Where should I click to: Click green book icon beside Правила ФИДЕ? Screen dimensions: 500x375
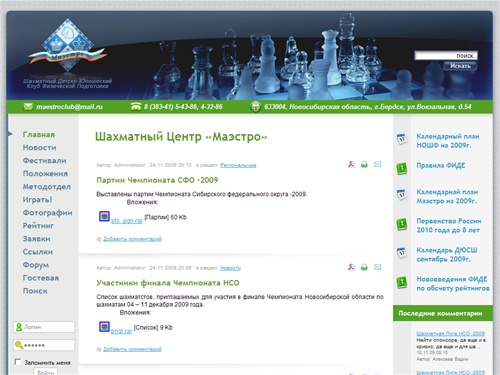pyautogui.click(x=402, y=168)
